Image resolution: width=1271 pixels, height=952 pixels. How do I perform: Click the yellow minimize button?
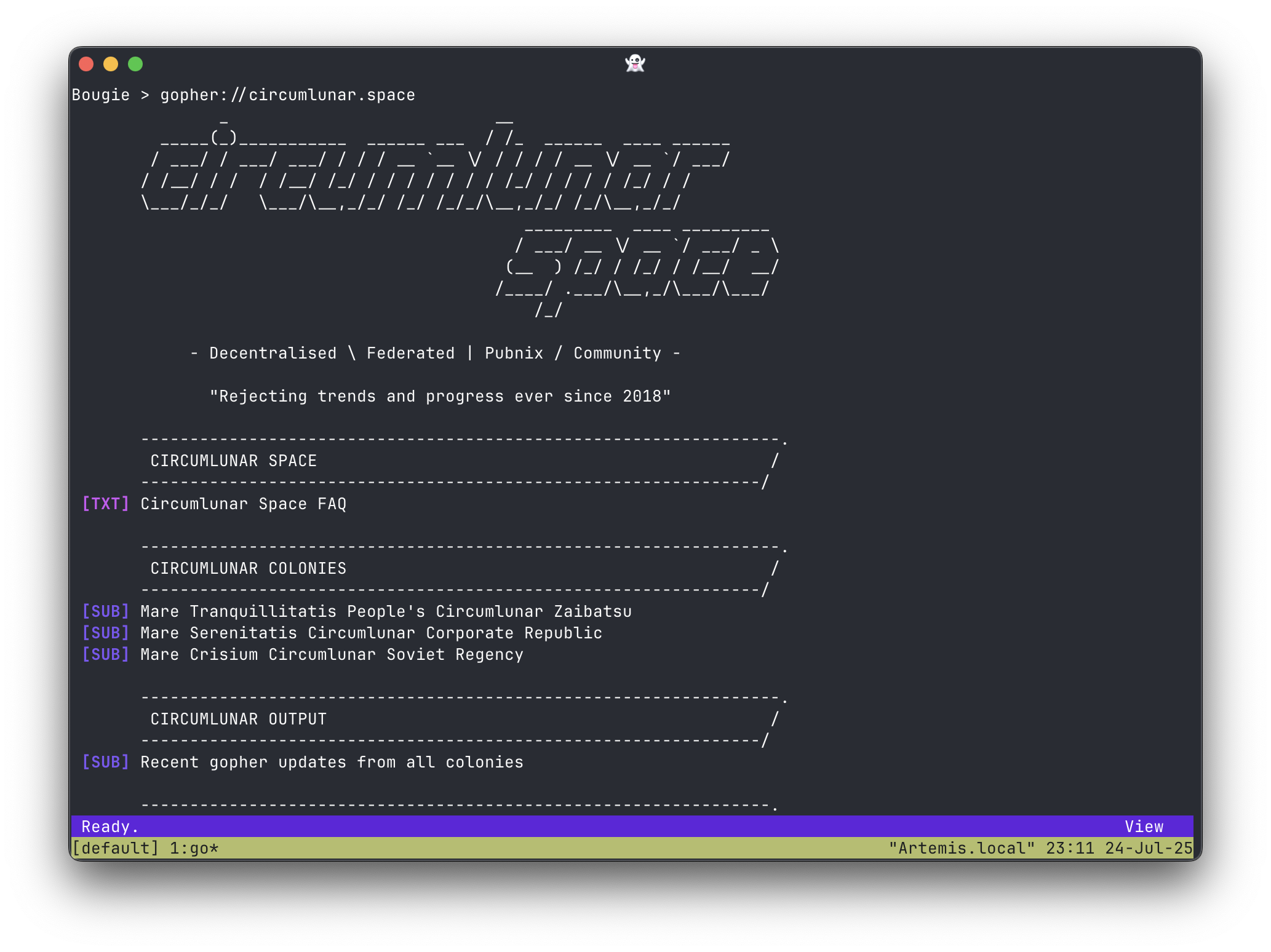tap(111, 63)
